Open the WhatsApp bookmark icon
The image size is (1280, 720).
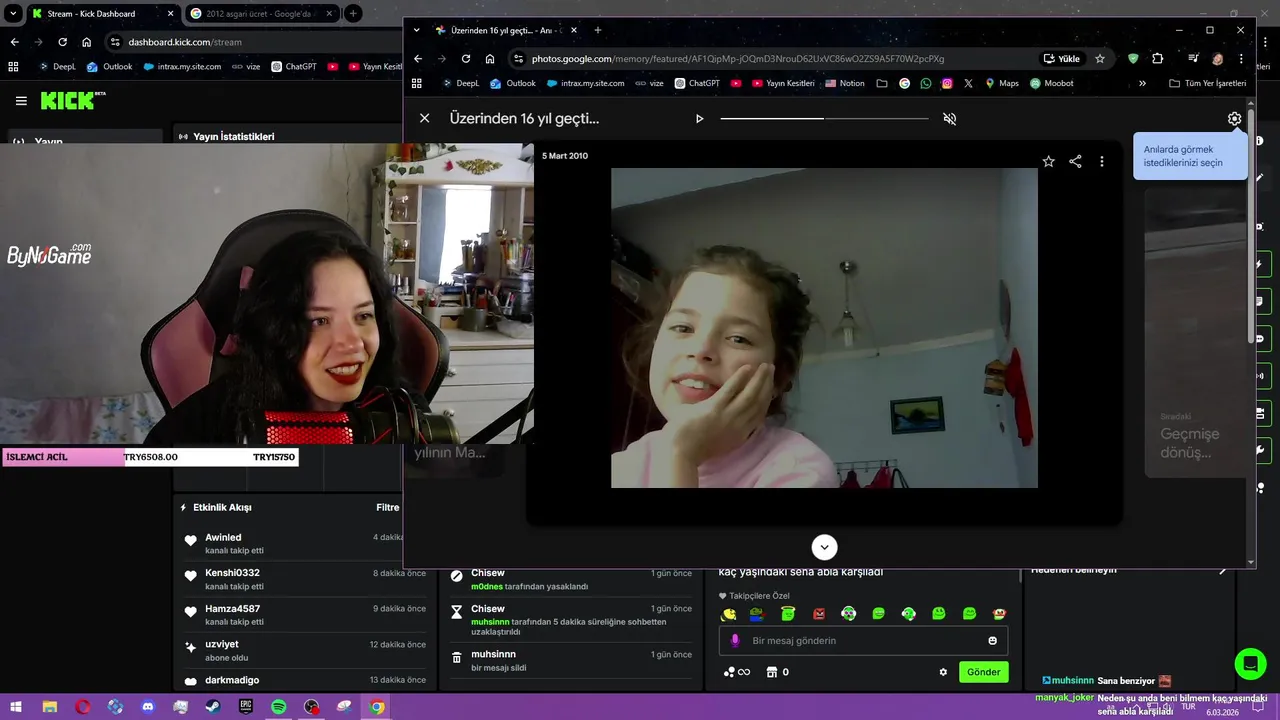click(x=926, y=83)
